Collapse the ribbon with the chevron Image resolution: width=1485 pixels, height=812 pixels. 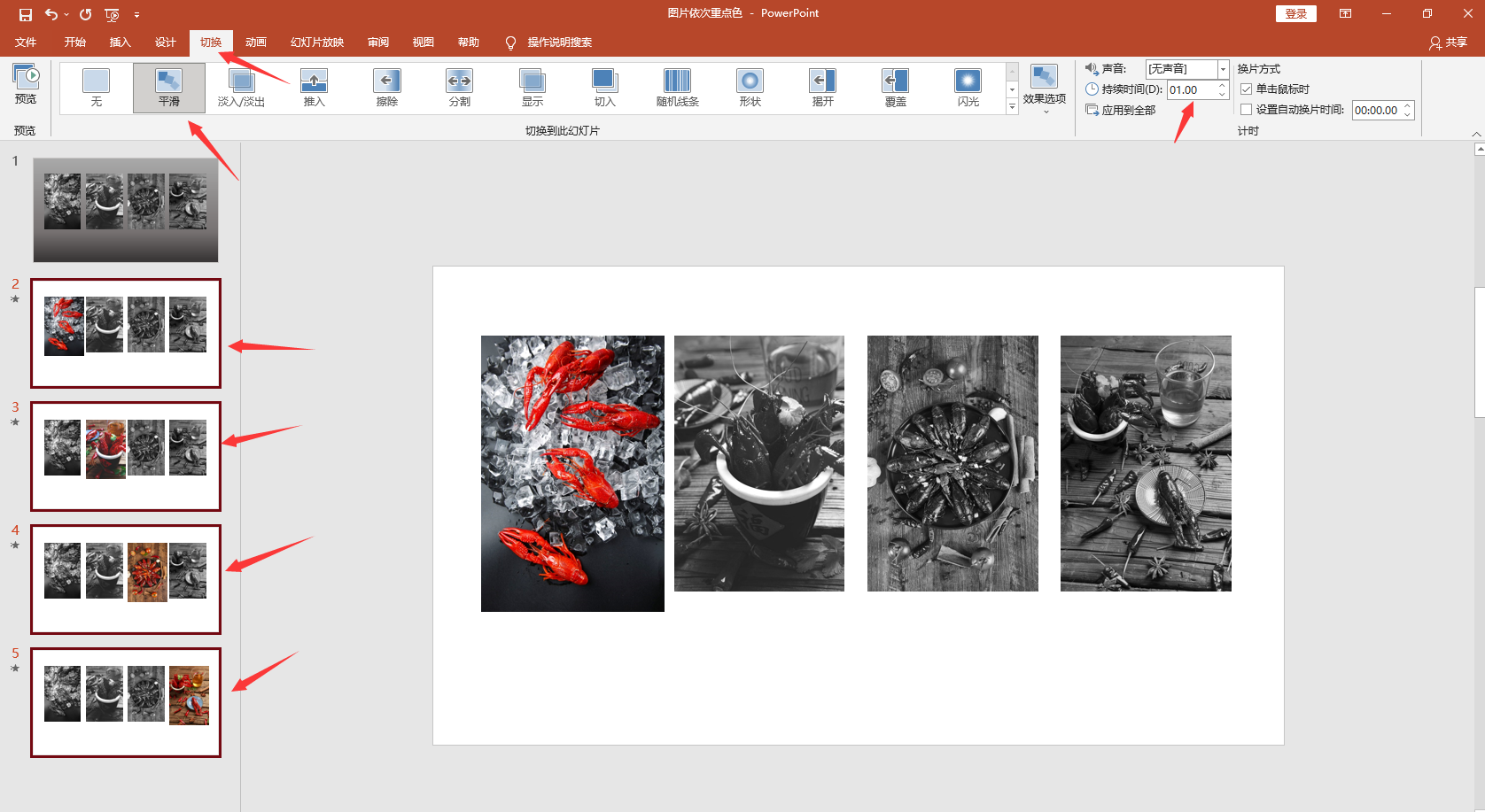pyautogui.click(x=1476, y=134)
